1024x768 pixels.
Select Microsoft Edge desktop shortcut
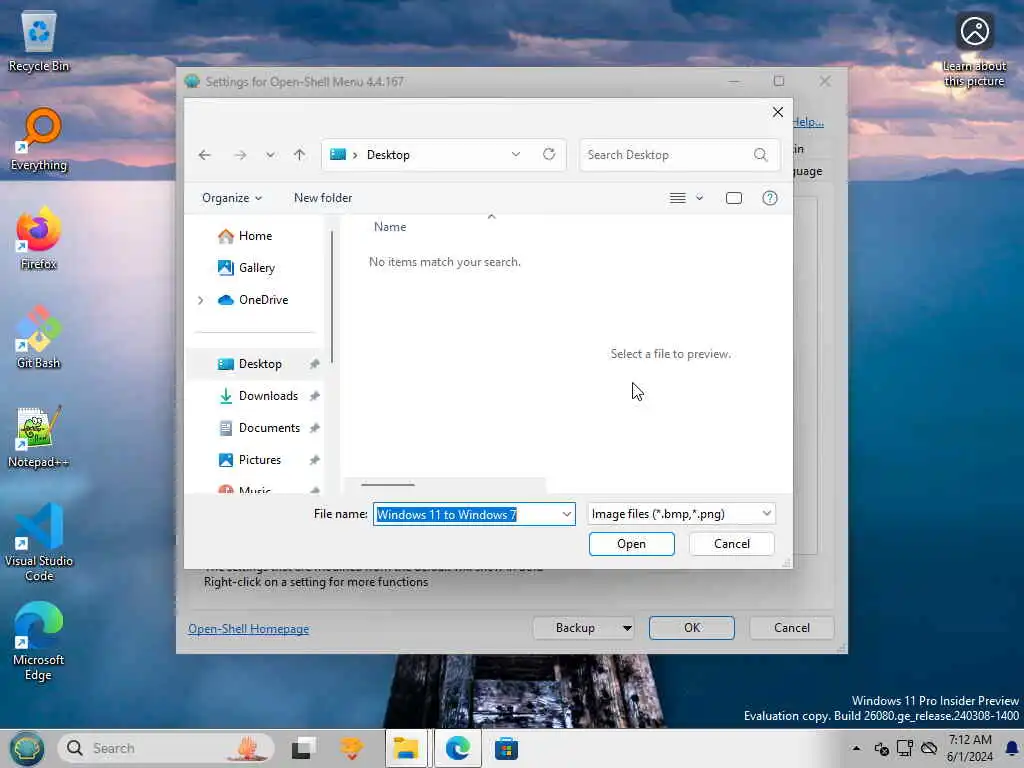coord(39,641)
